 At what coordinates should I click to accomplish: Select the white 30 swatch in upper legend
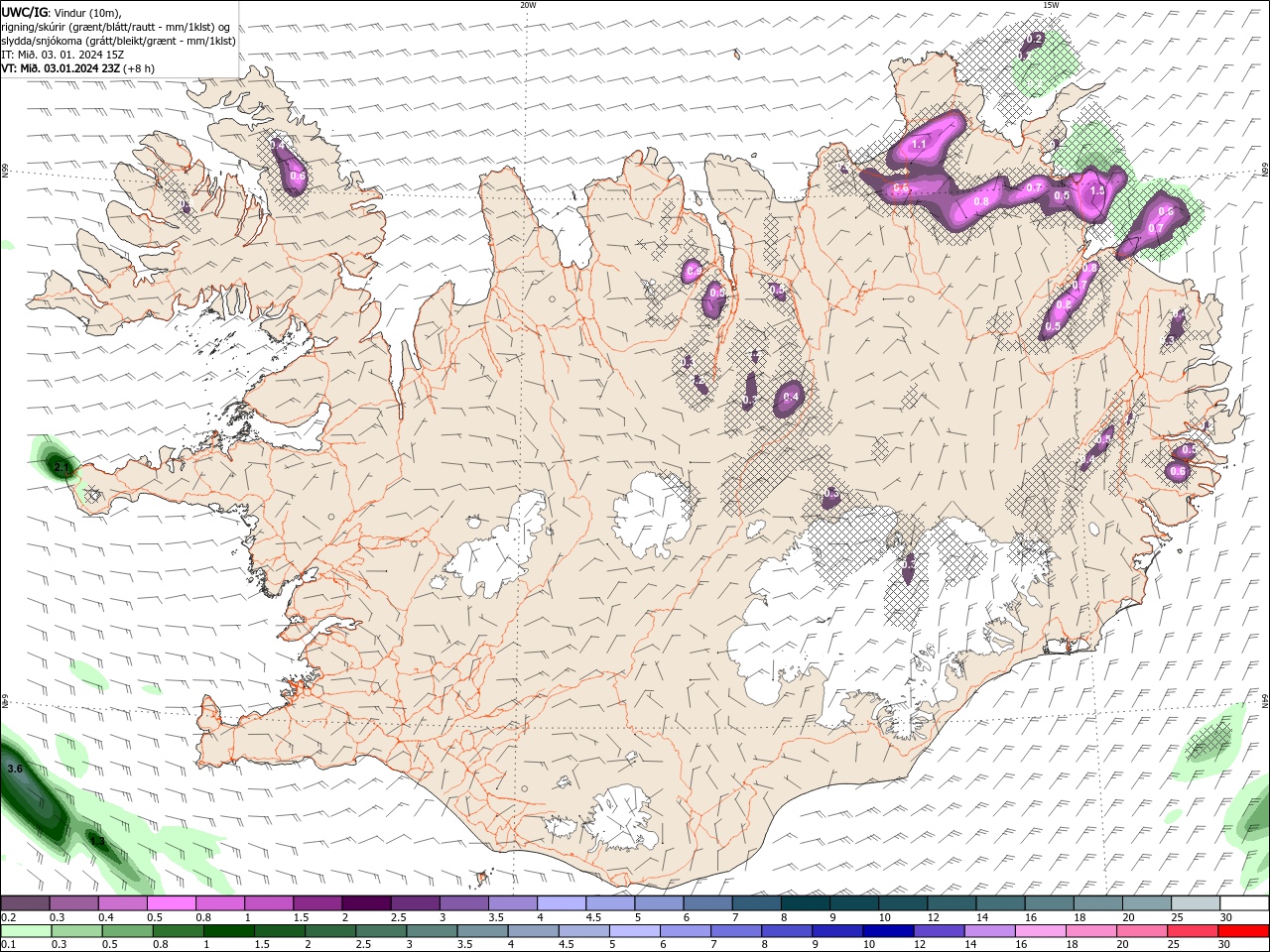pyautogui.click(x=1243, y=903)
